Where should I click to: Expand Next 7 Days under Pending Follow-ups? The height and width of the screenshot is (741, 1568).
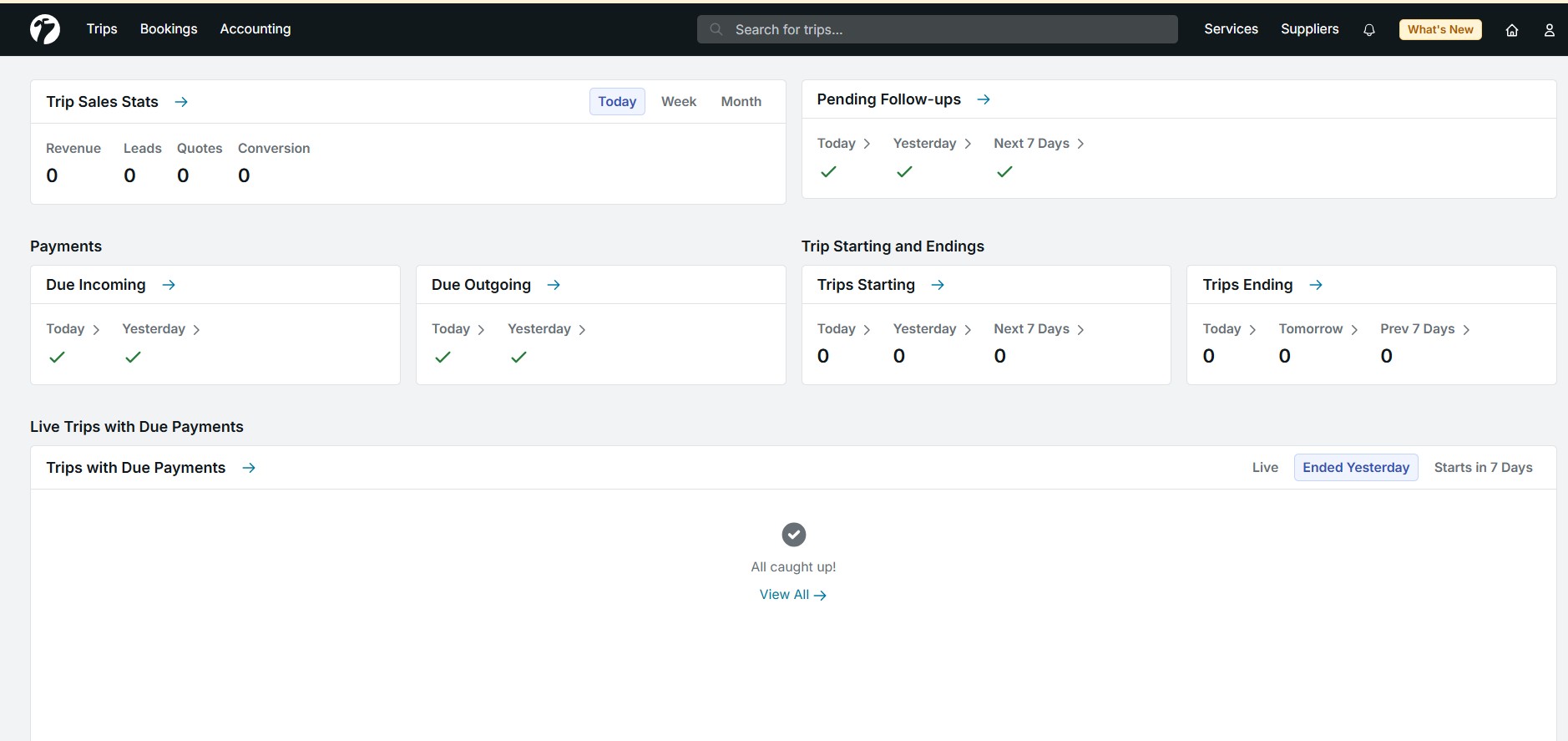coord(1039,144)
